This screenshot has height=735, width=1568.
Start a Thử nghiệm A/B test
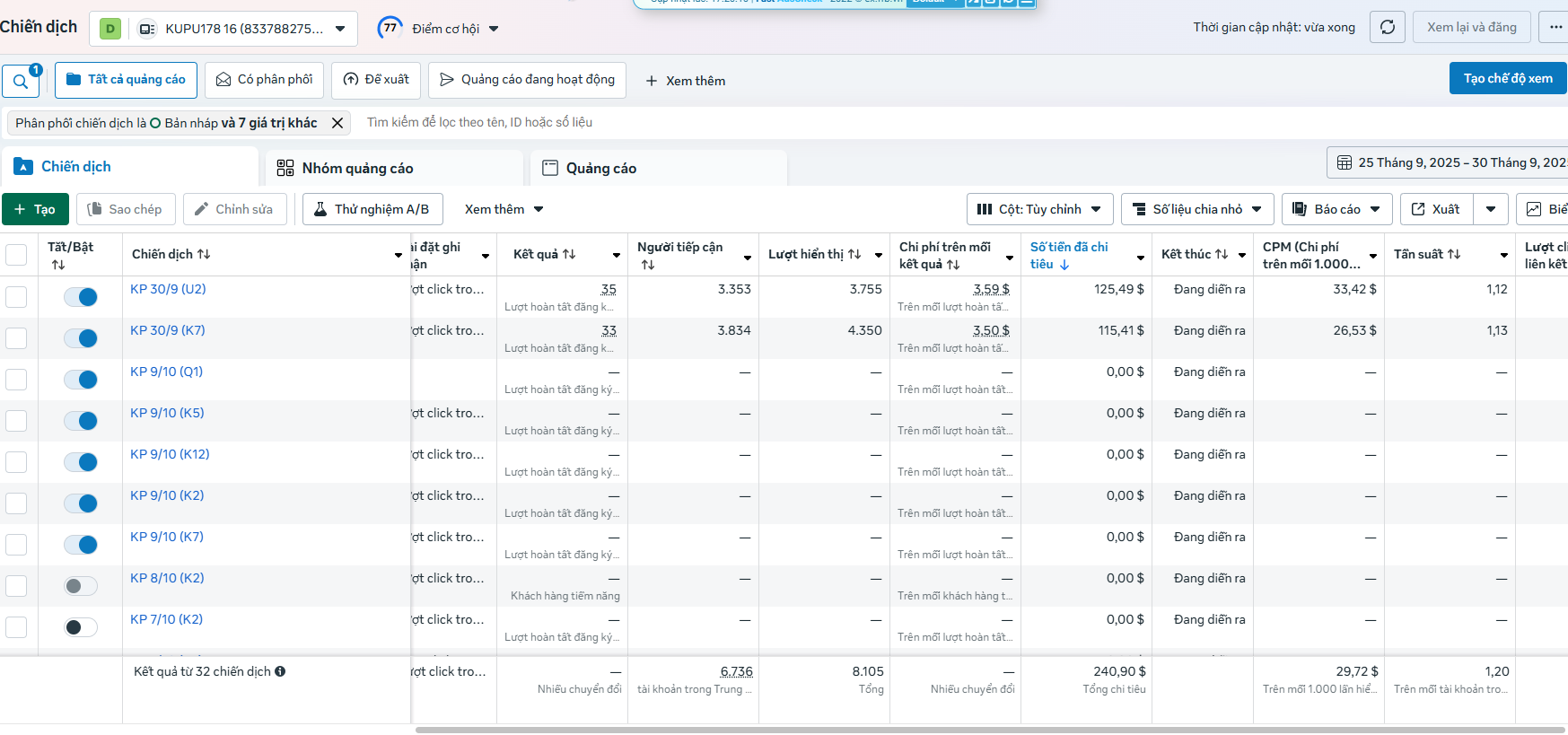click(x=372, y=209)
